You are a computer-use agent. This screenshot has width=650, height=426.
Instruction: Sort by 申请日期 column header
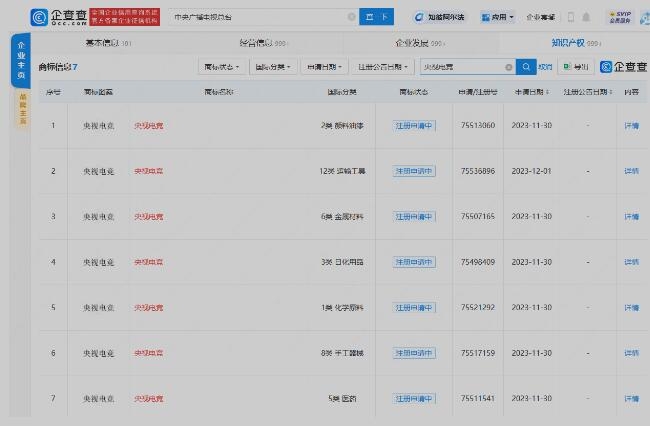[x=532, y=92]
